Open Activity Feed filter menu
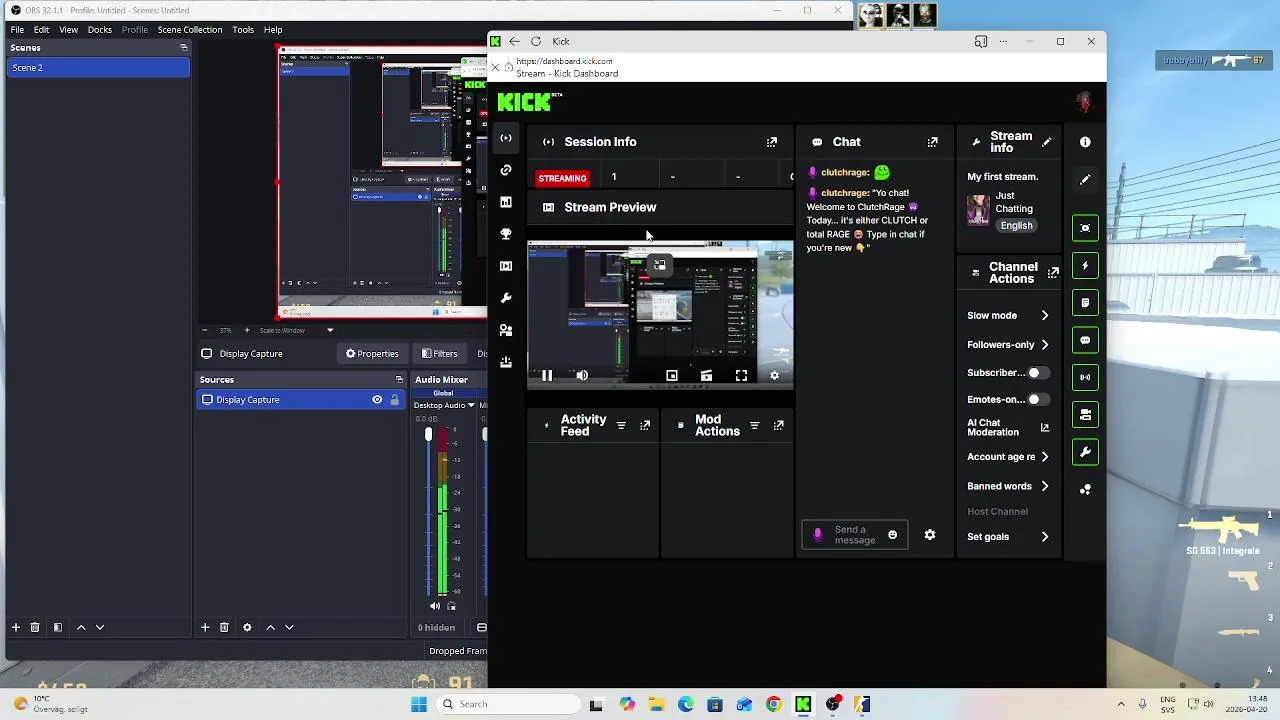 tap(621, 426)
